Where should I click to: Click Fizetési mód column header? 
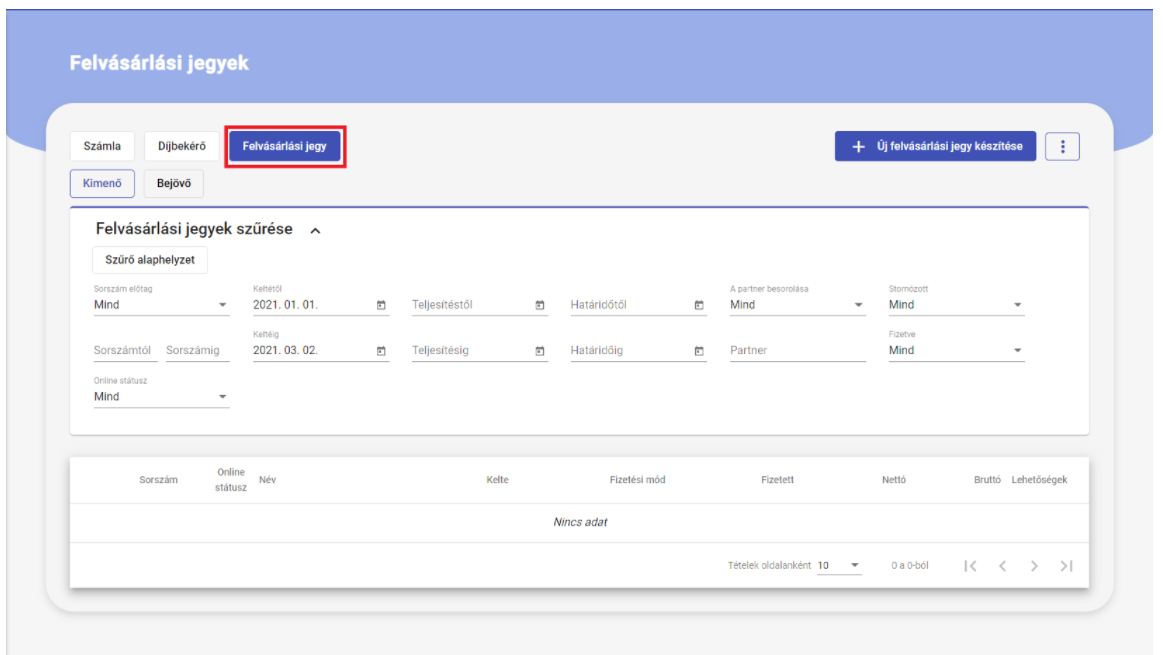pos(637,480)
